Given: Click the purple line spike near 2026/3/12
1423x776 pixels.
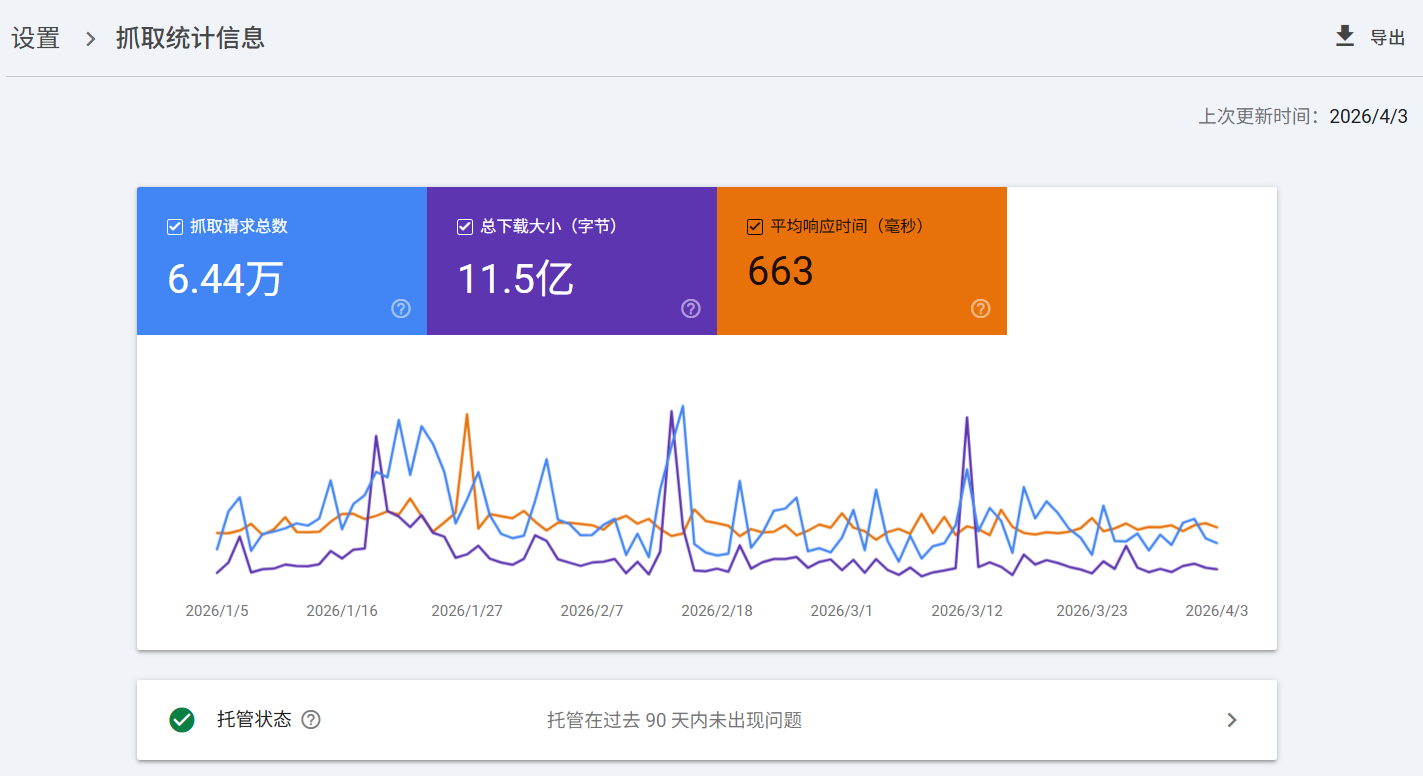Looking at the screenshot, I should (x=967, y=418).
